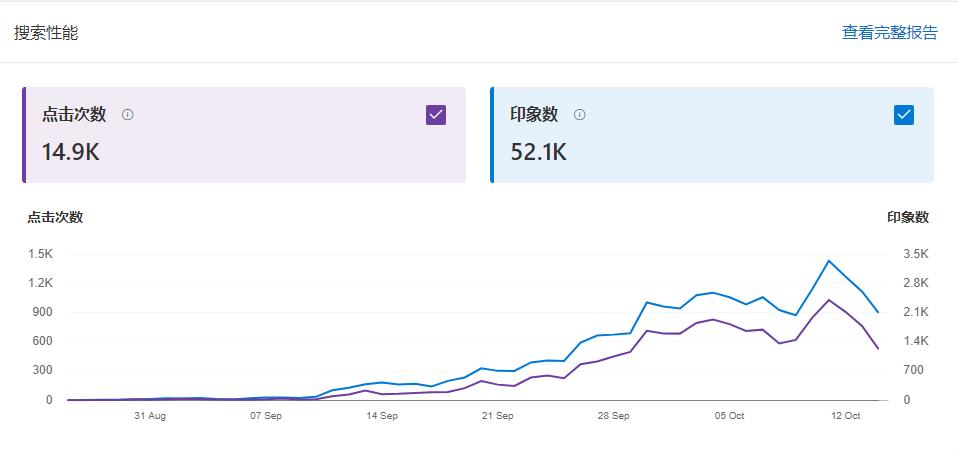Click the 07 Sep date label

click(265, 416)
